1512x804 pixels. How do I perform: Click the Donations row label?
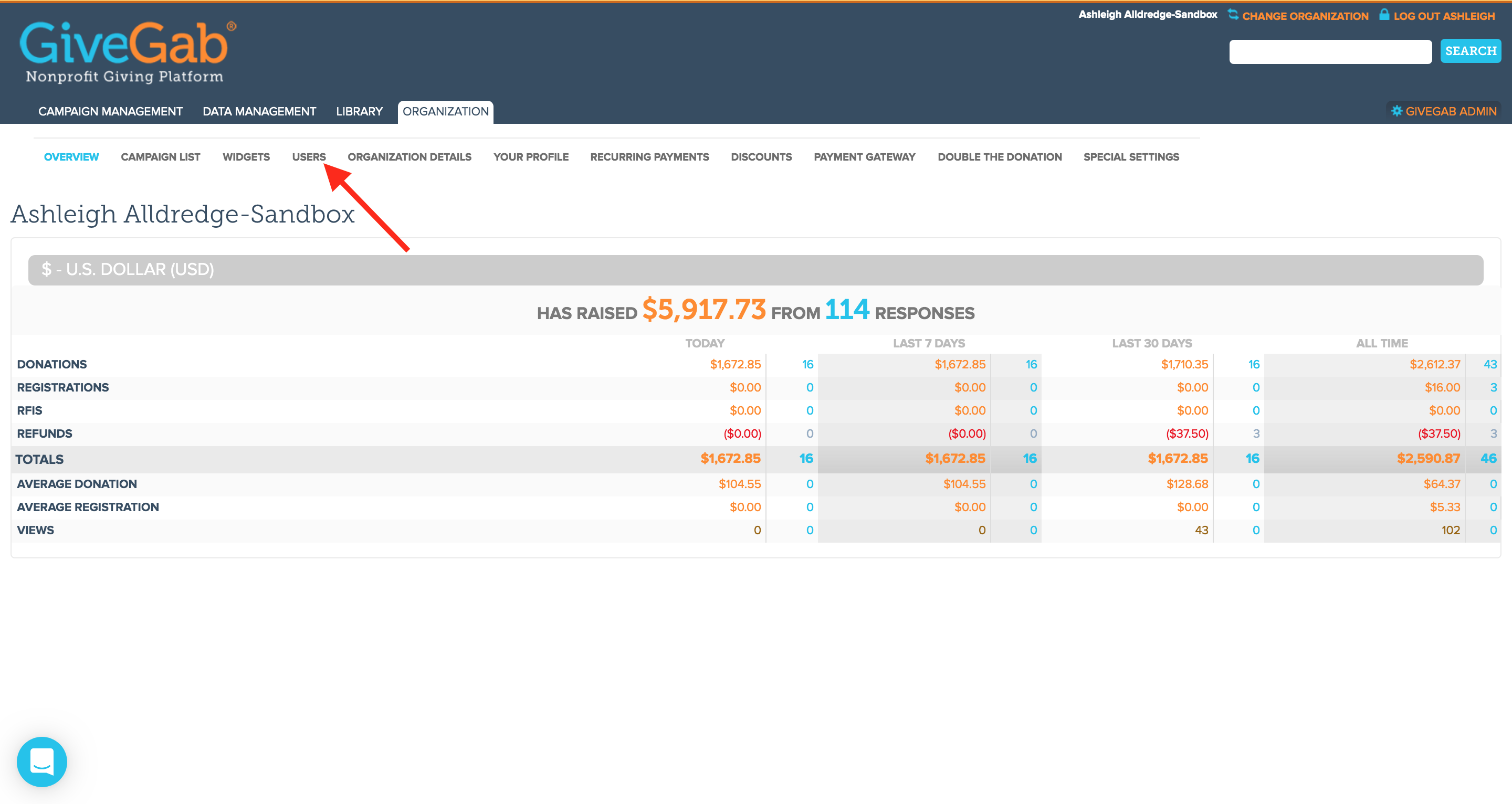(x=51, y=364)
